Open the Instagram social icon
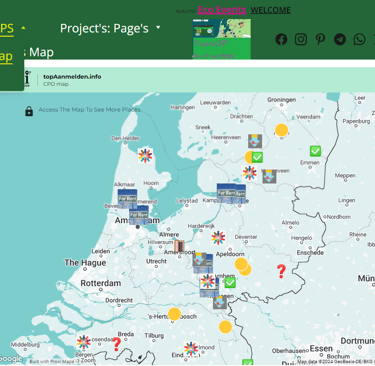Screen dimensions: 375x366 pos(301,39)
